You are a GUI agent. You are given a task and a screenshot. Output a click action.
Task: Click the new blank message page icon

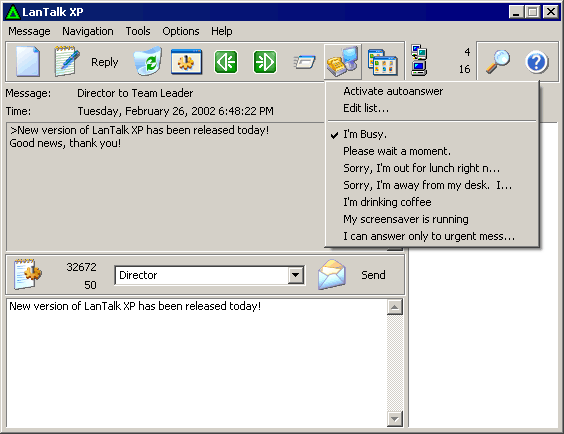(x=28, y=61)
